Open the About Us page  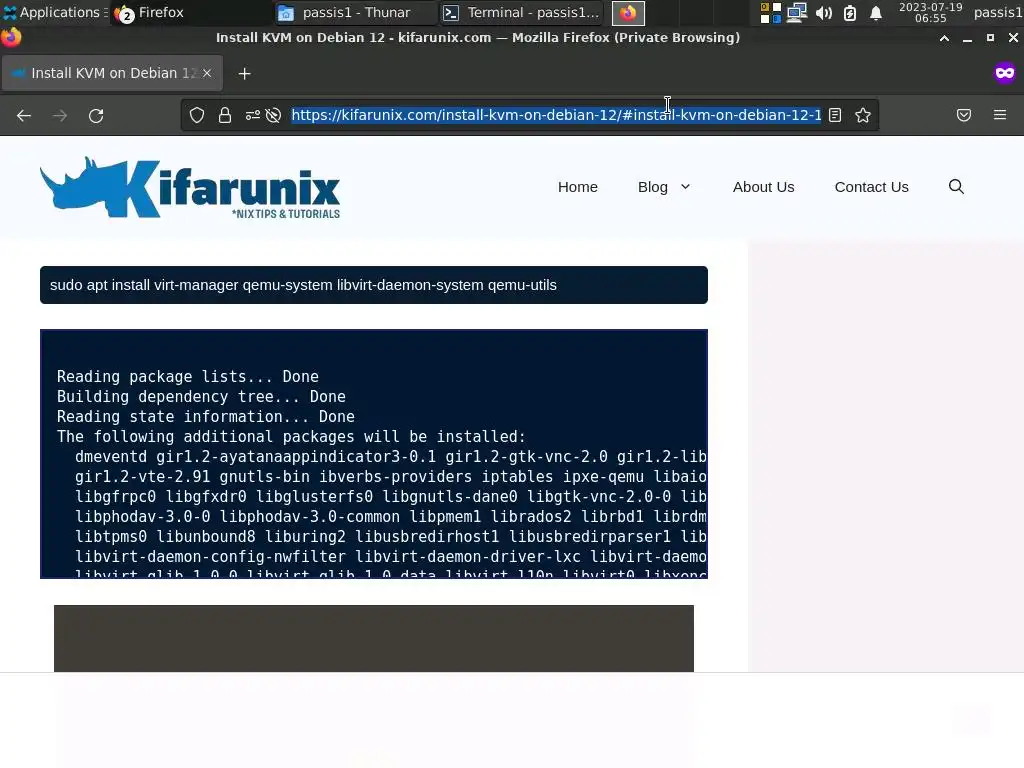click(763, 187)
